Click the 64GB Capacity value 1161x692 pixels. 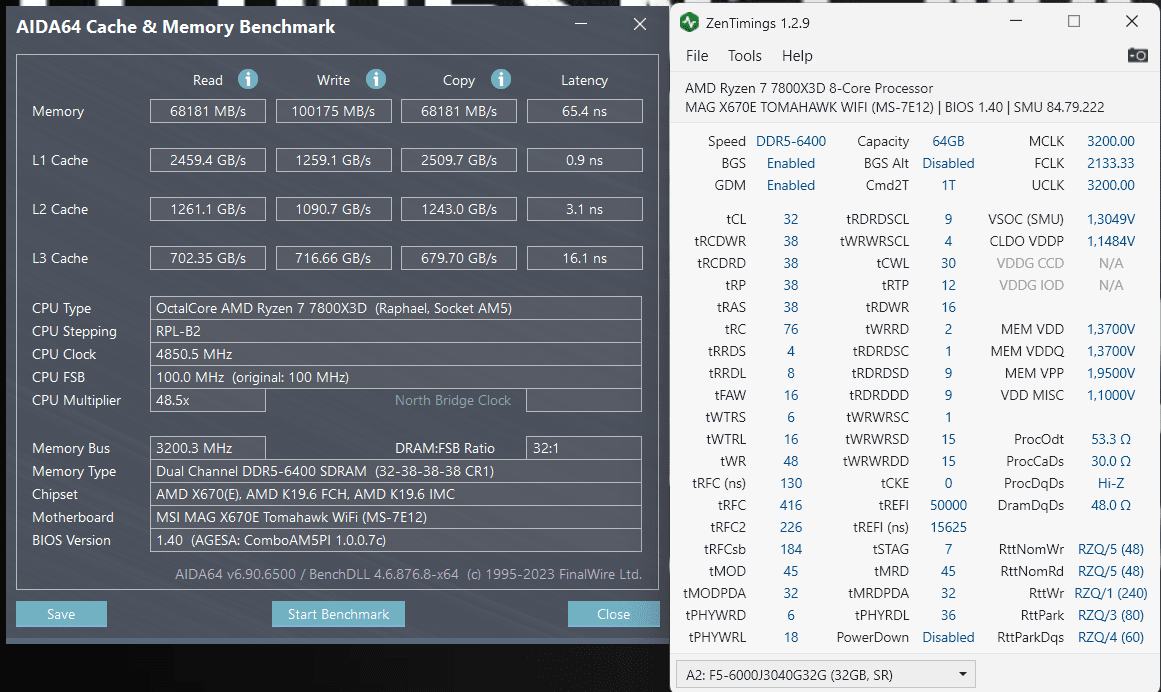point(948,141)
